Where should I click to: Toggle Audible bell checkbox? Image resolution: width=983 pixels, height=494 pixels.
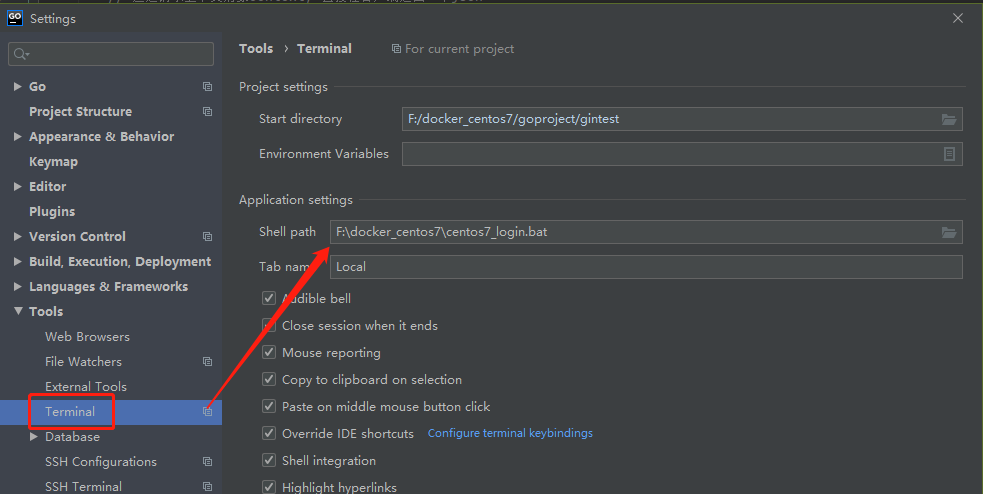(269, 298)
